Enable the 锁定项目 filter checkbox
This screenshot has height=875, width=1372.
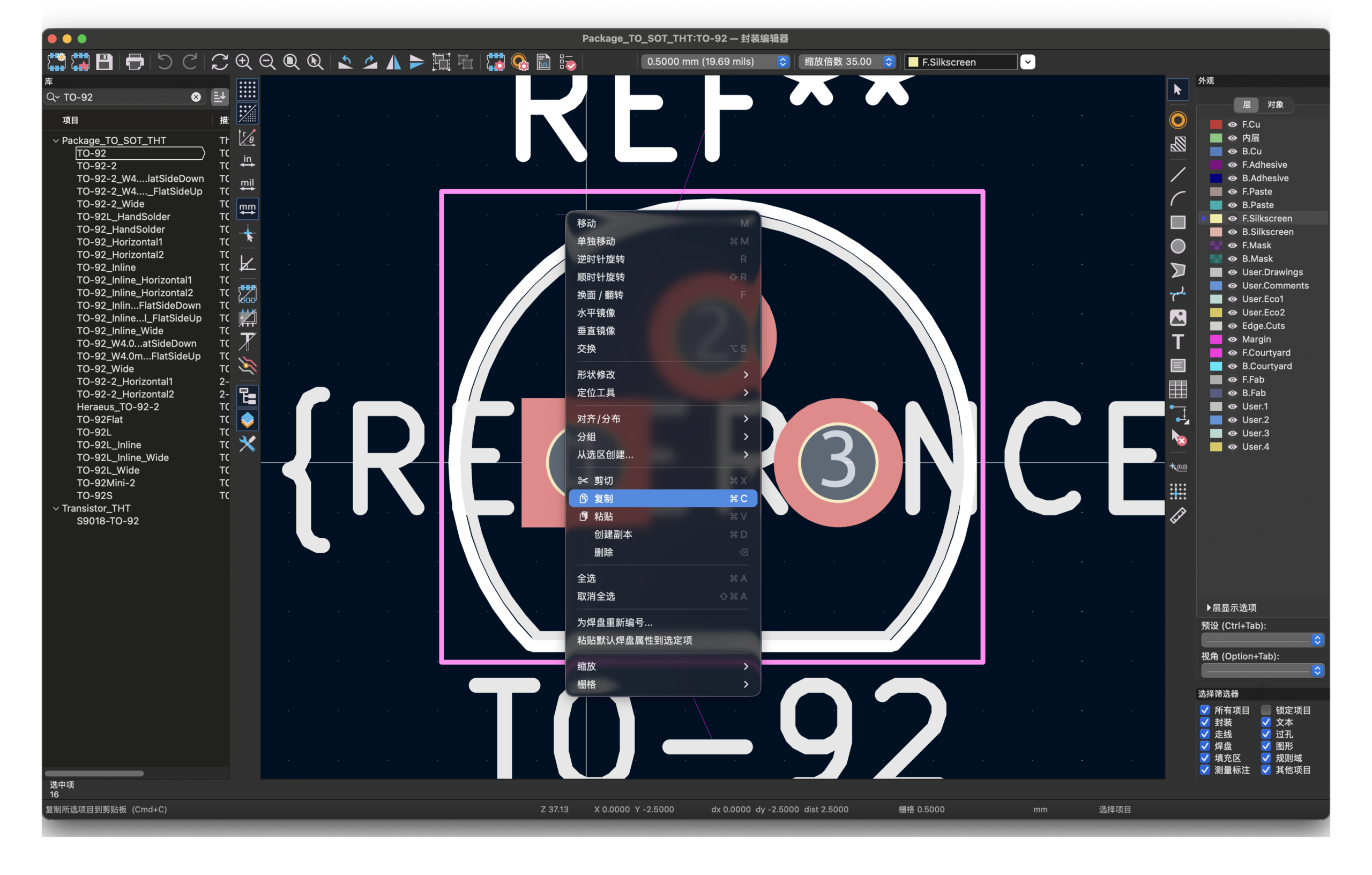click(1266, 710)
